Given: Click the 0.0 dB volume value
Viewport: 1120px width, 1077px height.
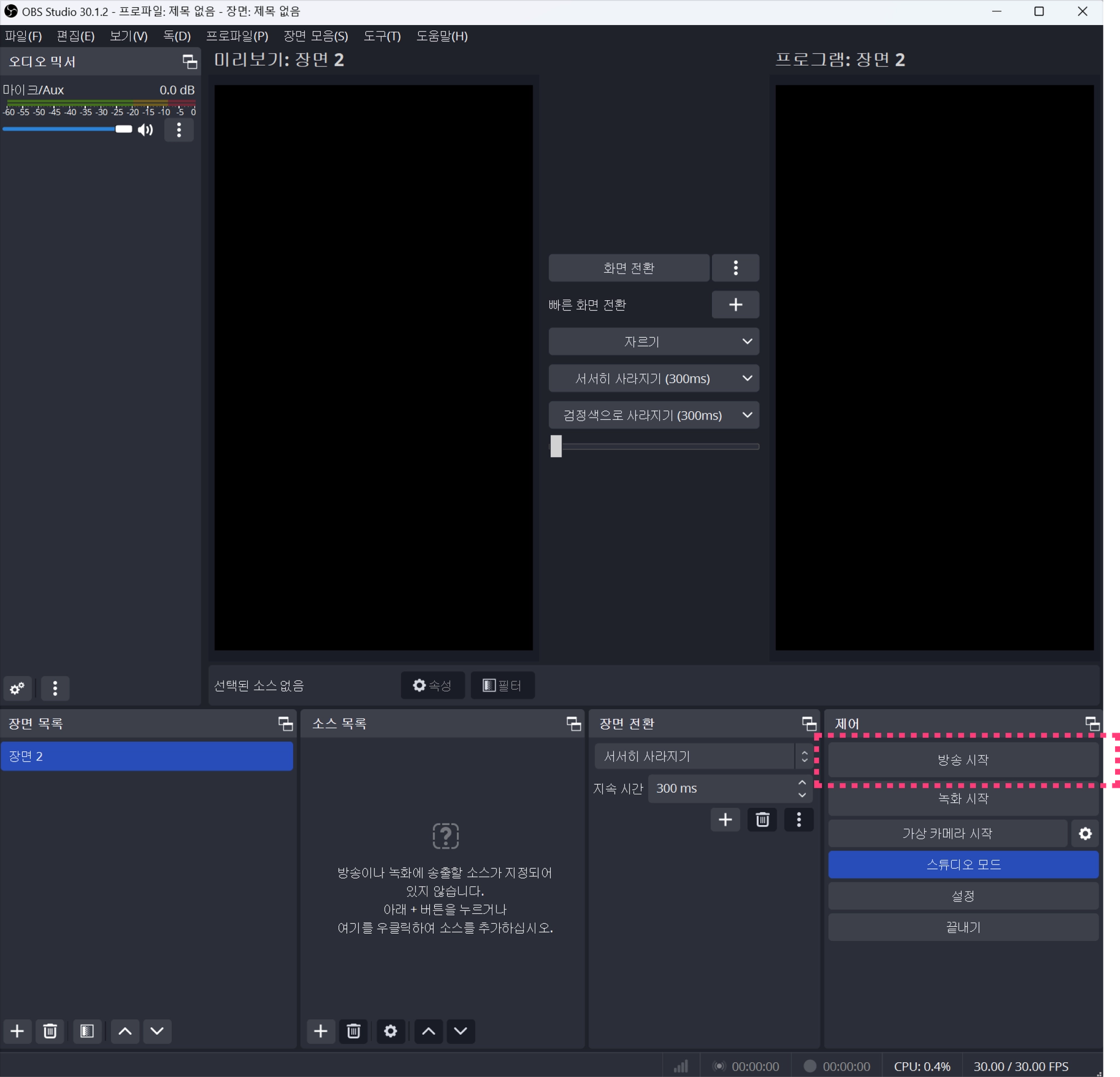Looking at the screenshot, I should (x=177, y=90).
